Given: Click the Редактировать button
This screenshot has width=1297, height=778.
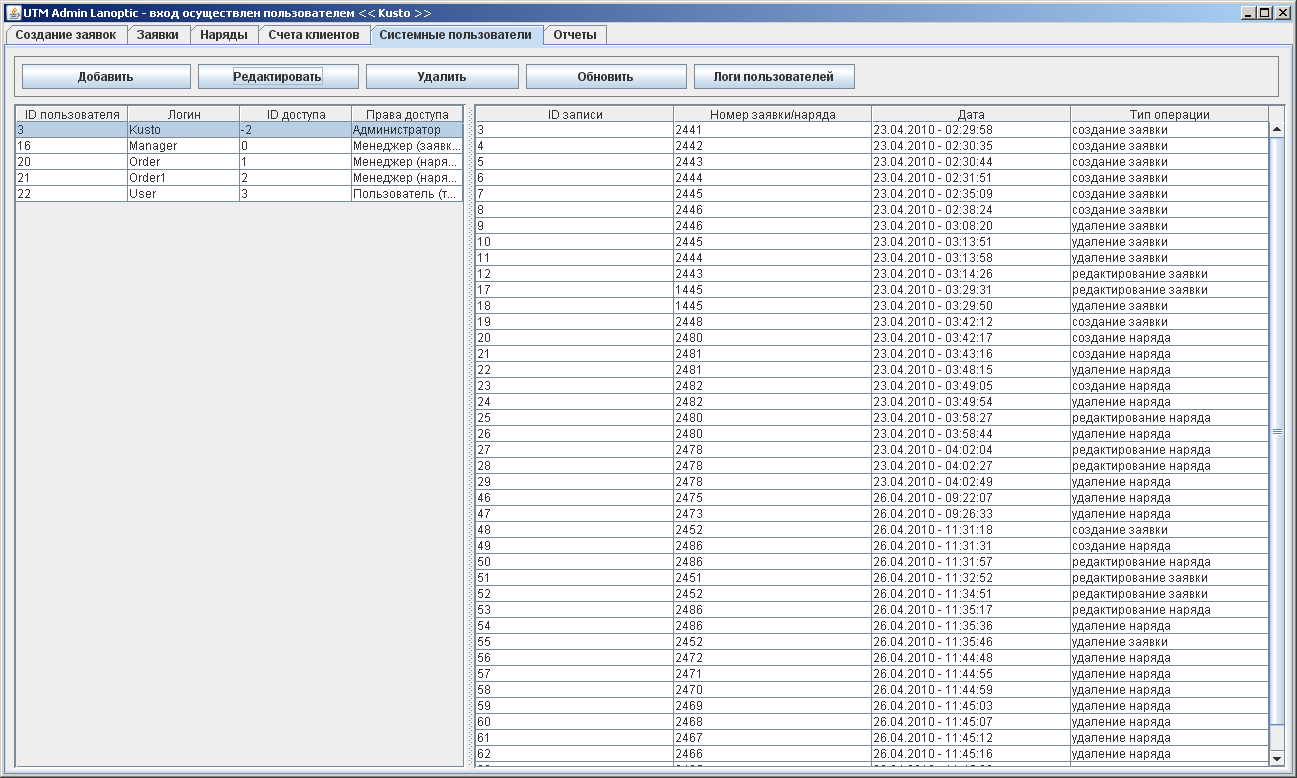Looking at the screenshot, I should pyautogui.click(x=277, y=77).
